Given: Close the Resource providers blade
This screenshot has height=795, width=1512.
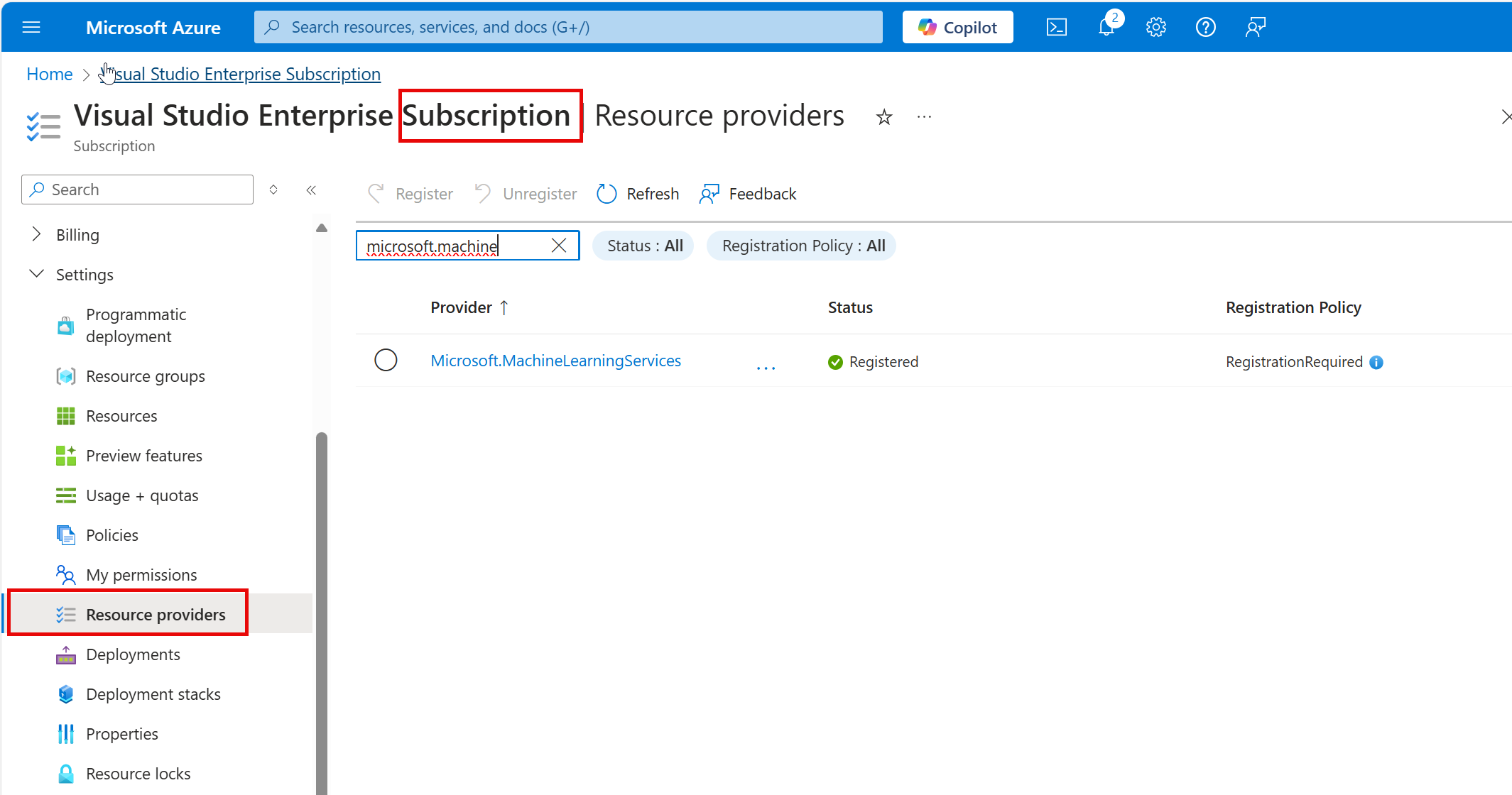Looking at the screenshot, I should (x=1506, y=117).
